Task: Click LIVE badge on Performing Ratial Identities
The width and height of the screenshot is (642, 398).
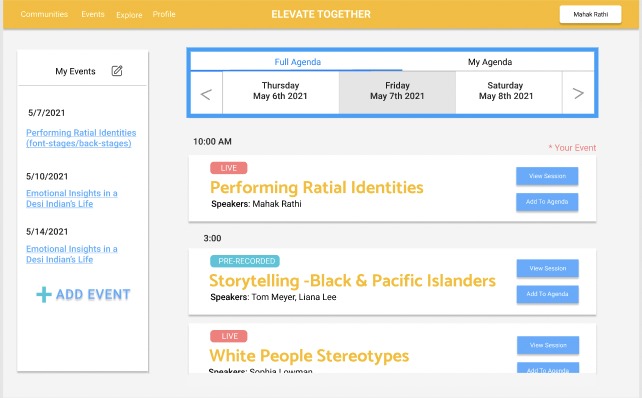Action: tap(228, 168)
